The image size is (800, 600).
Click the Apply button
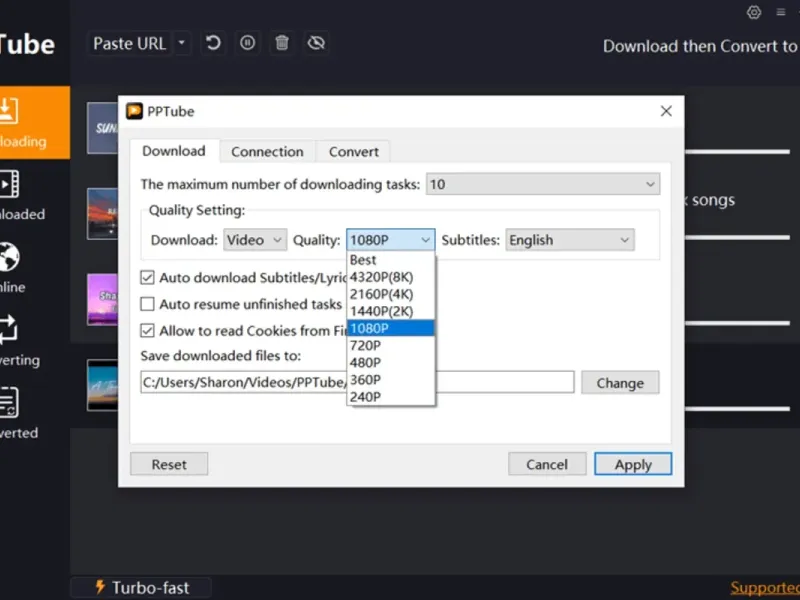(x=633, y=464)
